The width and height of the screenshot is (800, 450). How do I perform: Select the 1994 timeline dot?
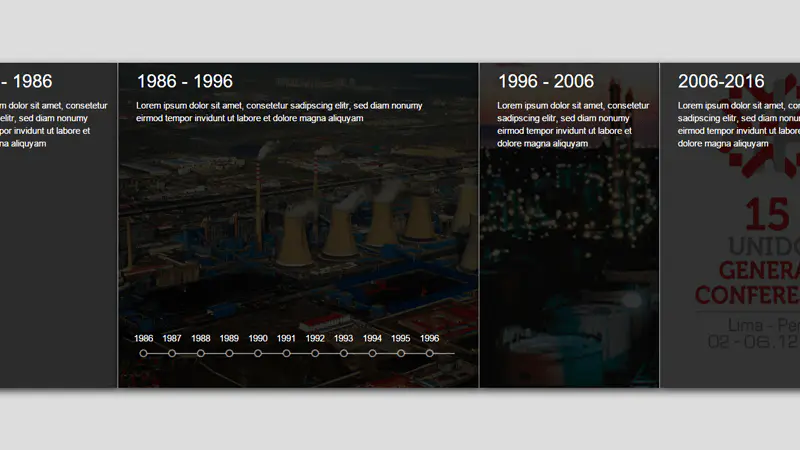click(x=372, y=353)
